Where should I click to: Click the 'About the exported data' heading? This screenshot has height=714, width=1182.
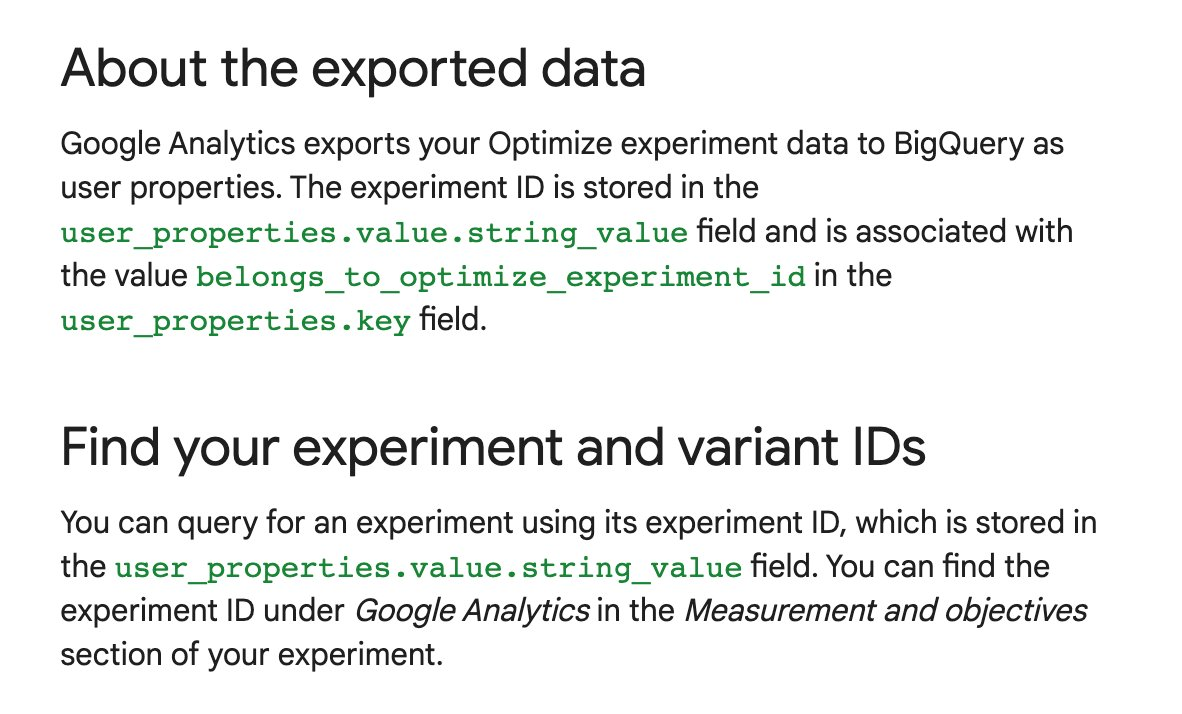(x=353, y=69)
